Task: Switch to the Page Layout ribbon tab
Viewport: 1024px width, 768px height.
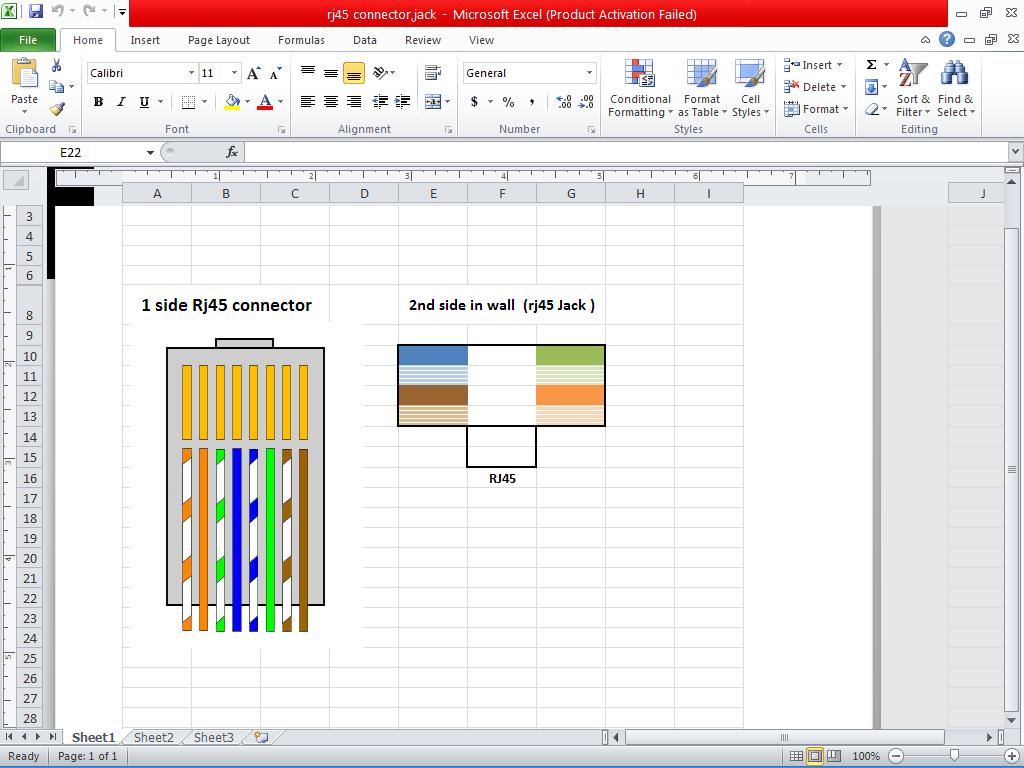Action: (219, 40)
